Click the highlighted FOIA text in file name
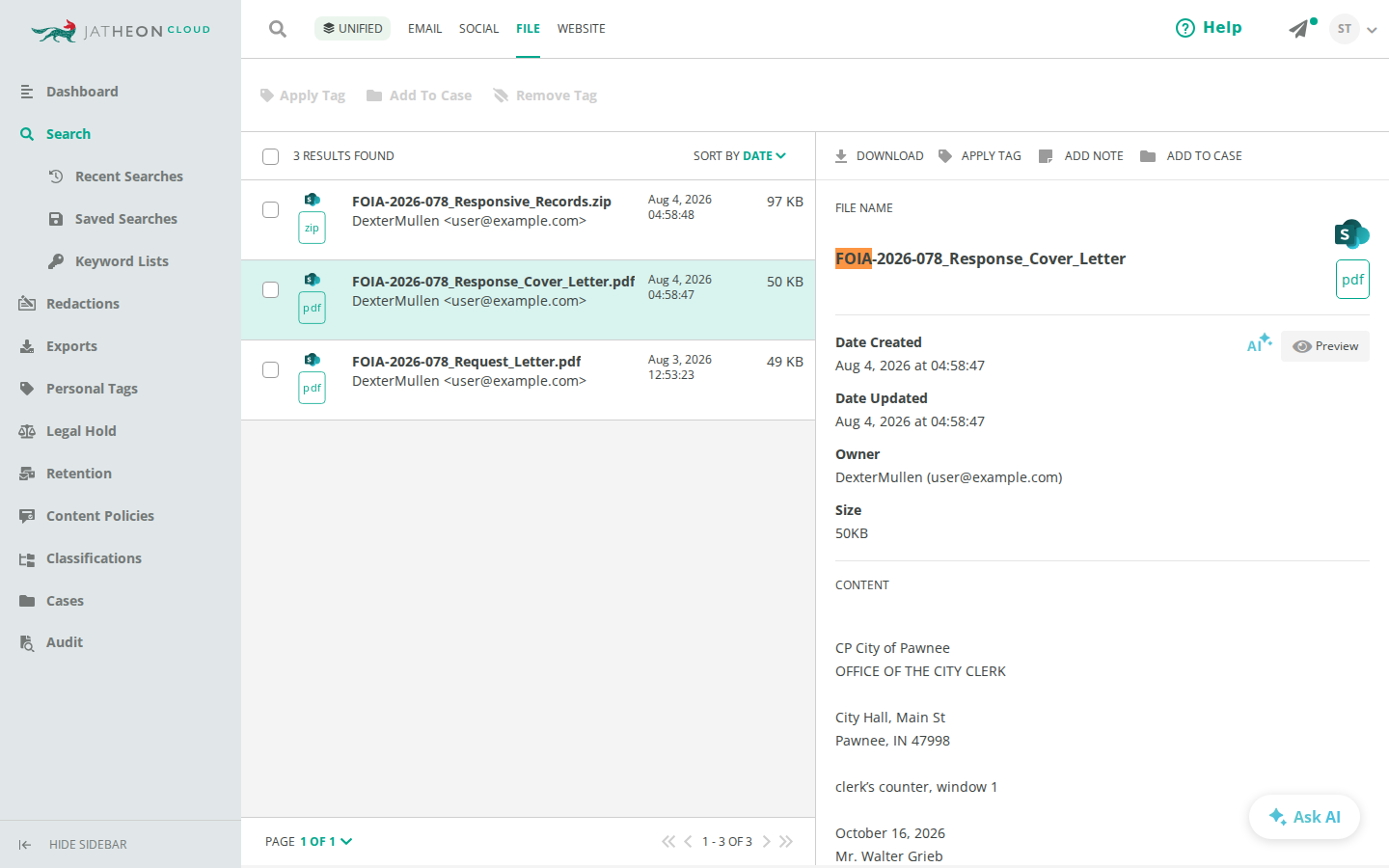This screenshot has width=1389, height=868. click(854, 258)
